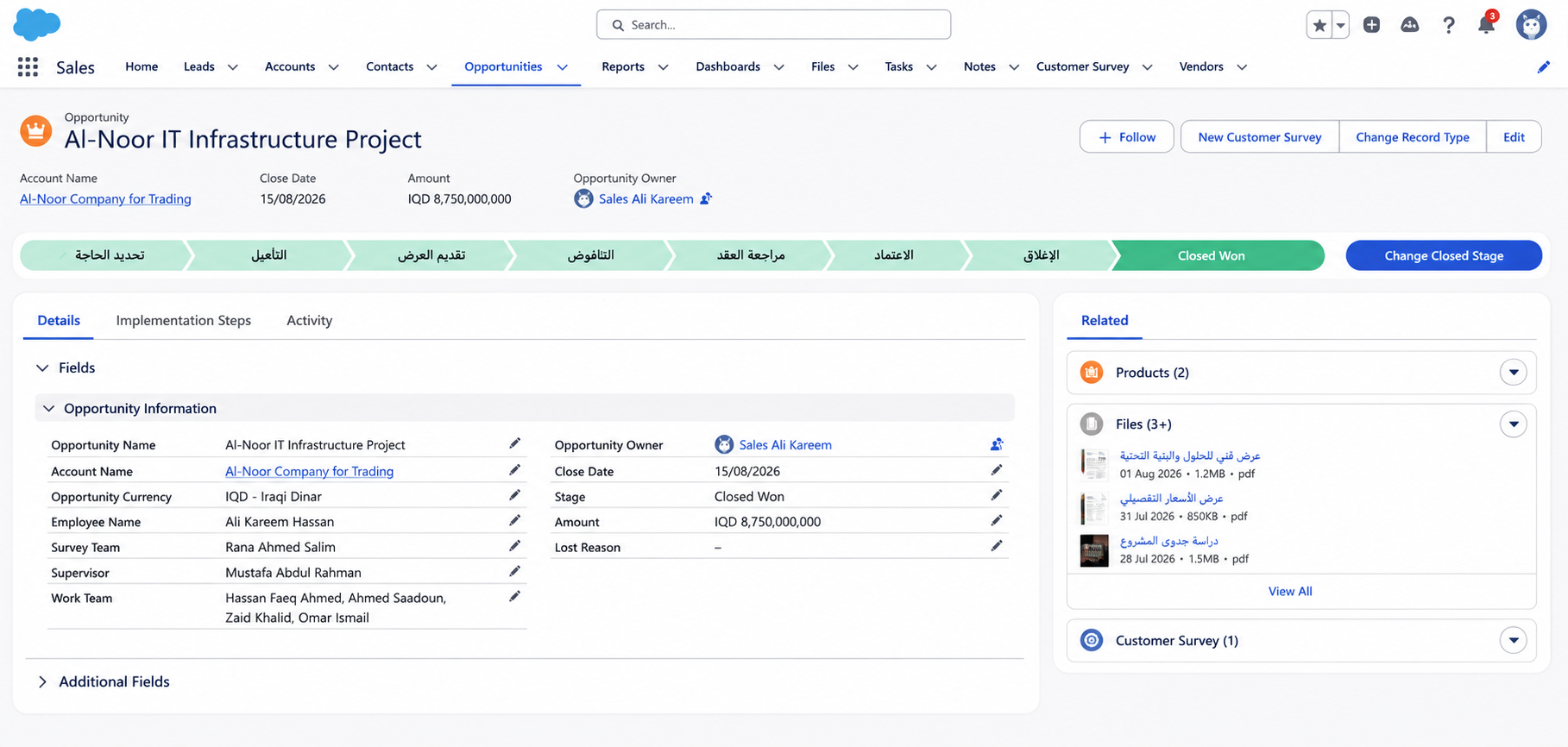Open the Files related list actions menu
The height and width of the screenshot is (747, 1568).
point(1513,424)
